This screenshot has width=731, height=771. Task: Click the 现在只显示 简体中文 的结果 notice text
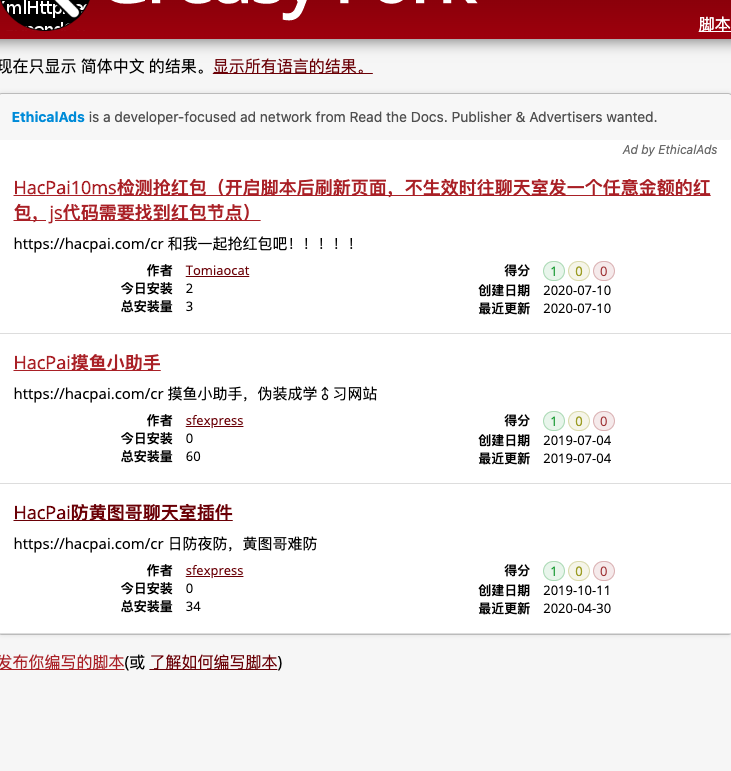104,66
